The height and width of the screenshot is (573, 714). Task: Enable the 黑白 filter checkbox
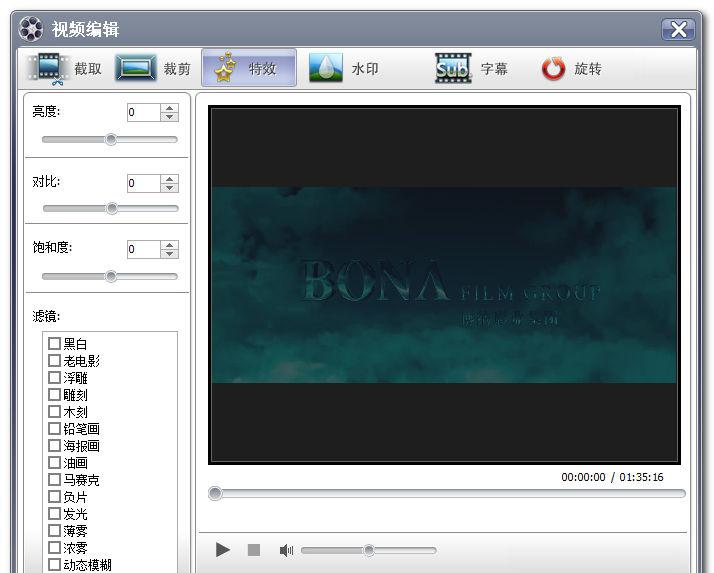(x=55, y=343)
